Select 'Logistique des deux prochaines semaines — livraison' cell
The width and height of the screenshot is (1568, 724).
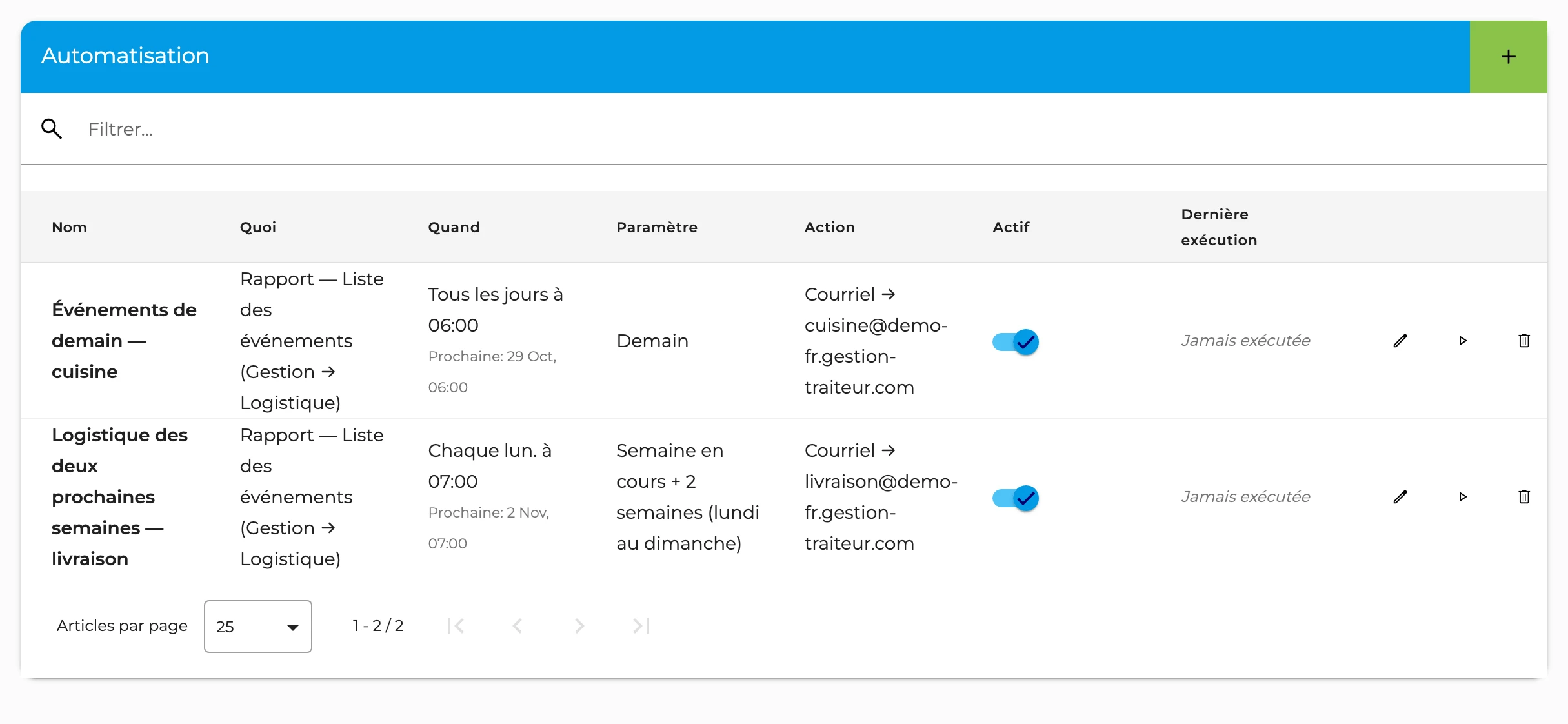[120, 497]
